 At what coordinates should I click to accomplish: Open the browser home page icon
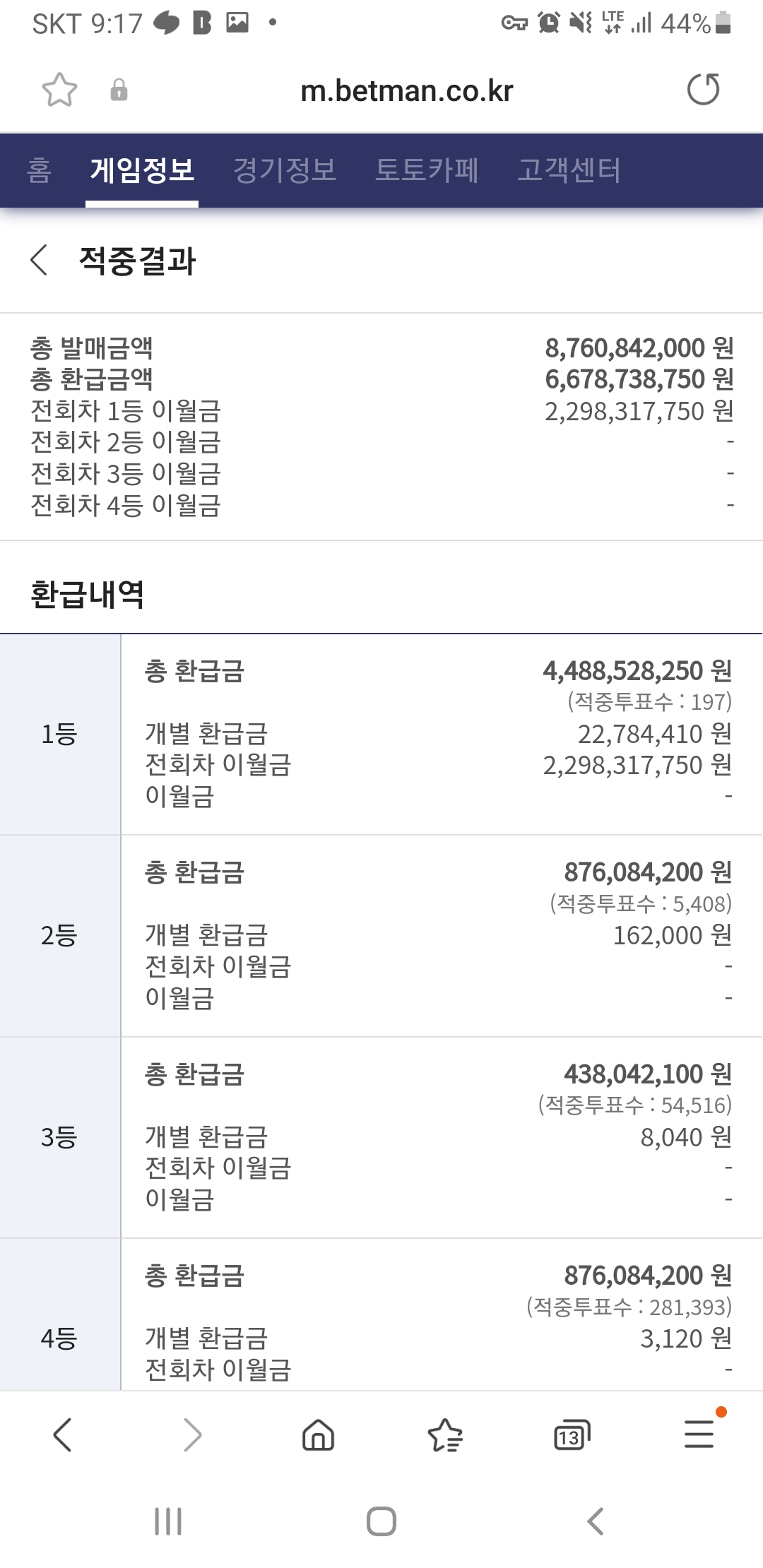pos(318,1435)
